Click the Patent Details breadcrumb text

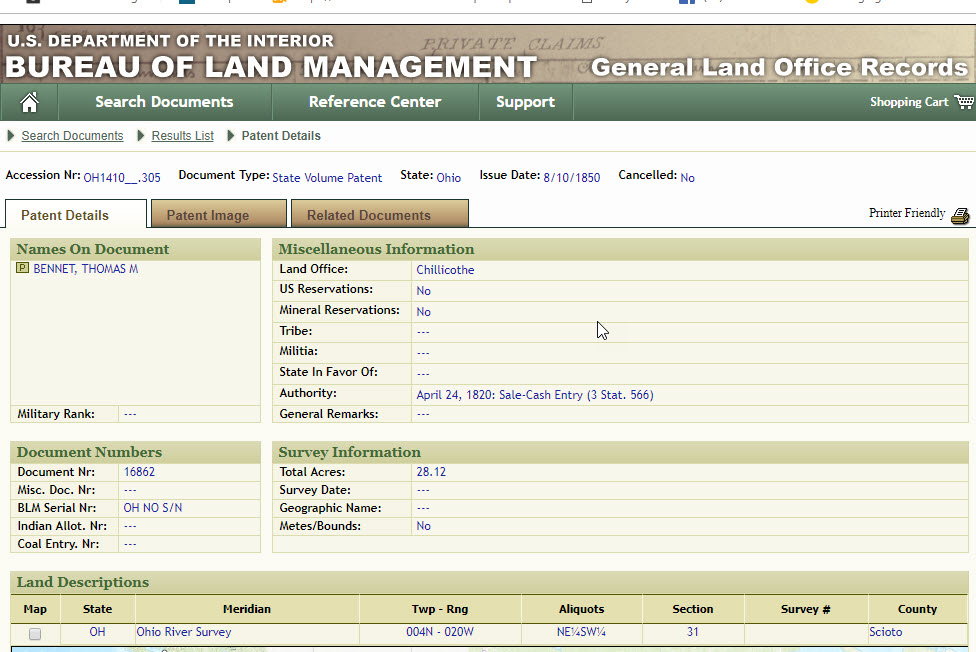[281, 136]
